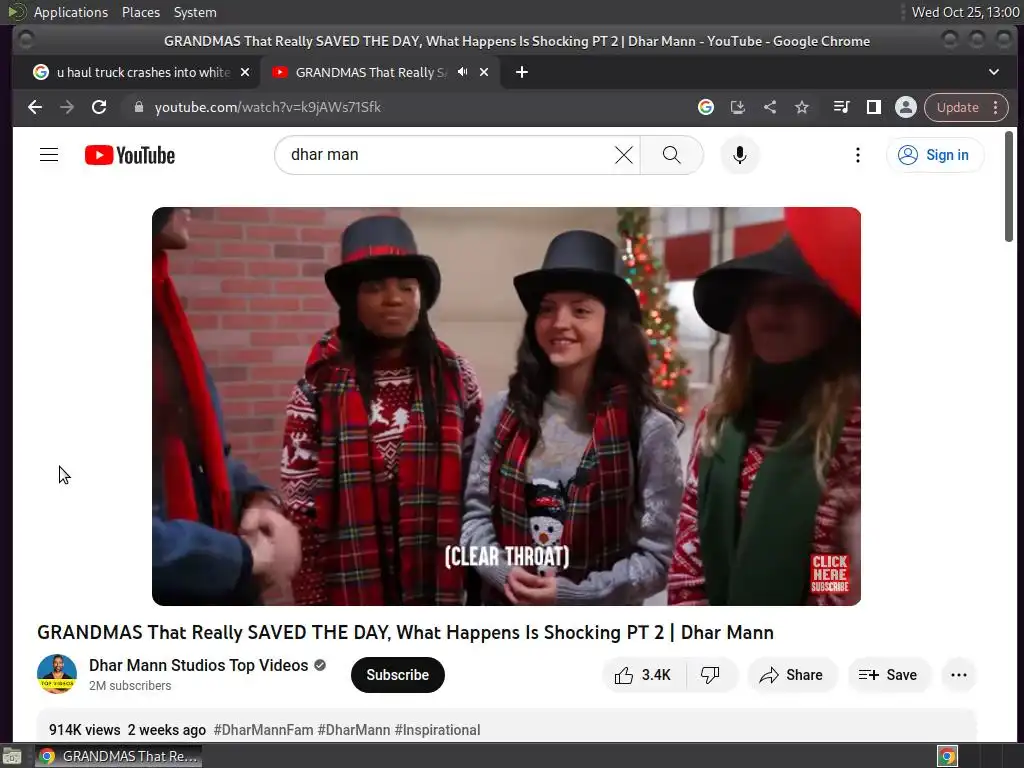Go to YouTube home via logo

(130, 155)
